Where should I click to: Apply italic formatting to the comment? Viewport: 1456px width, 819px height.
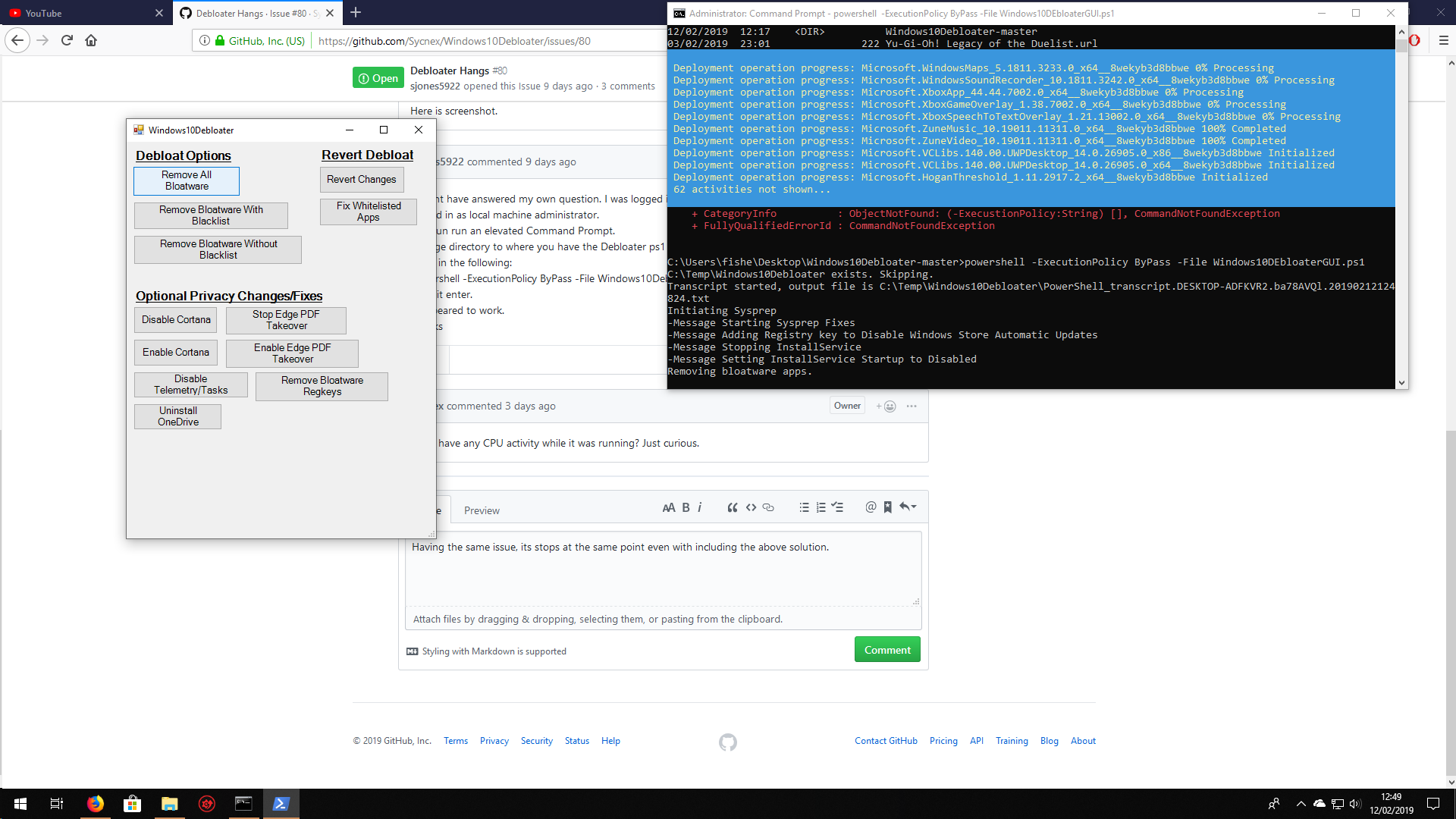click(x=699, y=507)
